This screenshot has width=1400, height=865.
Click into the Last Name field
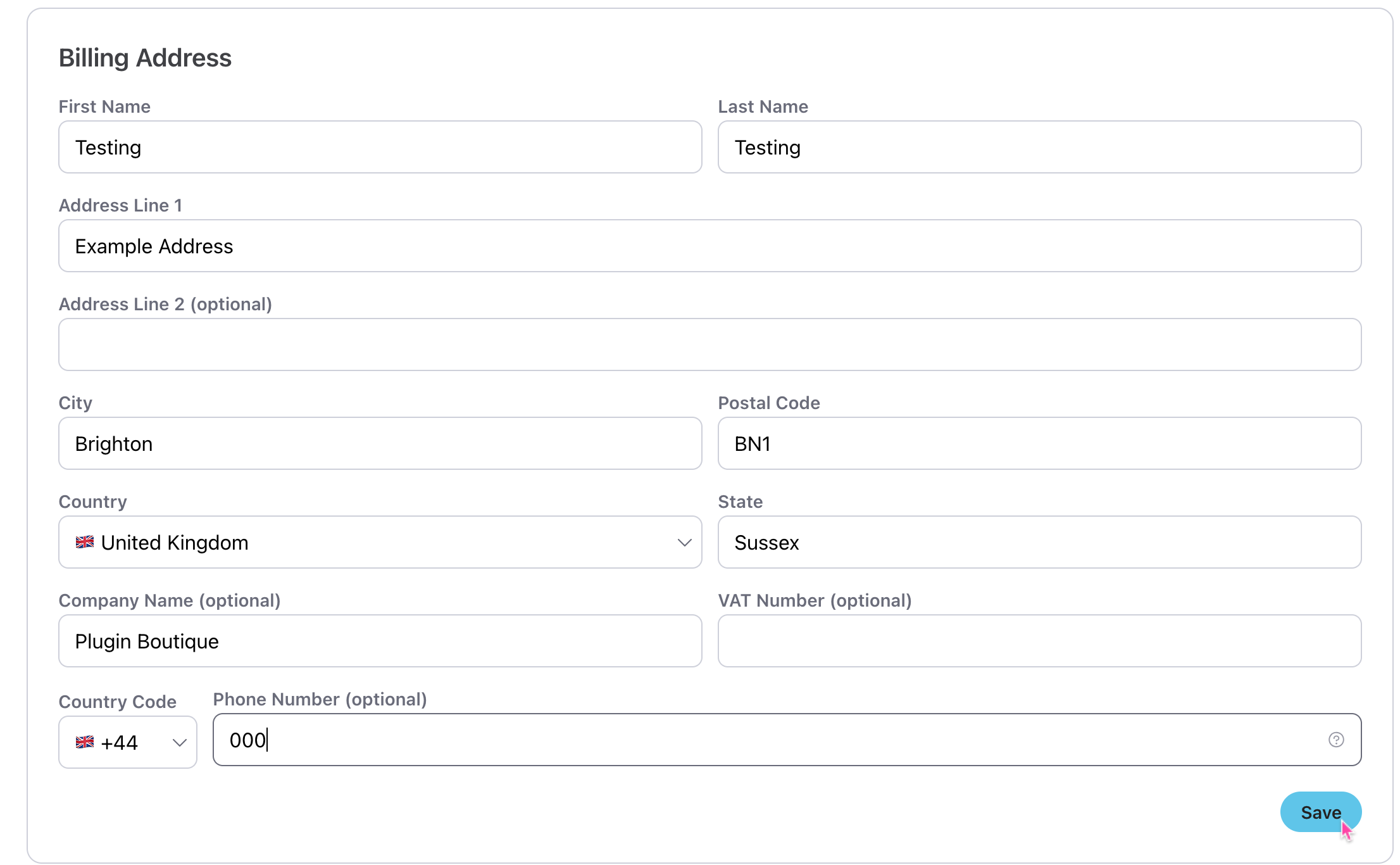pyautogui.click(x=1039, y=147)
